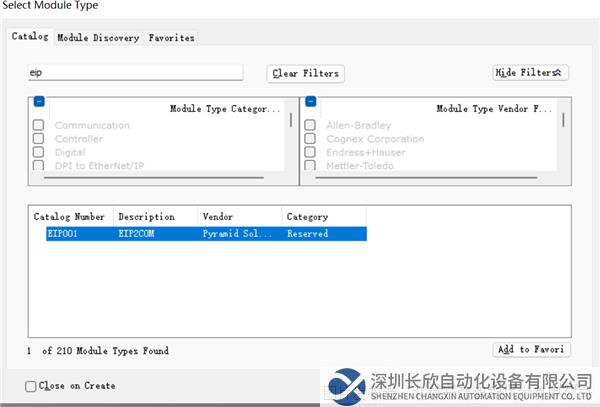Screen dimensions: 600x407
Task: Check the Allen-Bradley vendor filter
Action: (310, 126)
